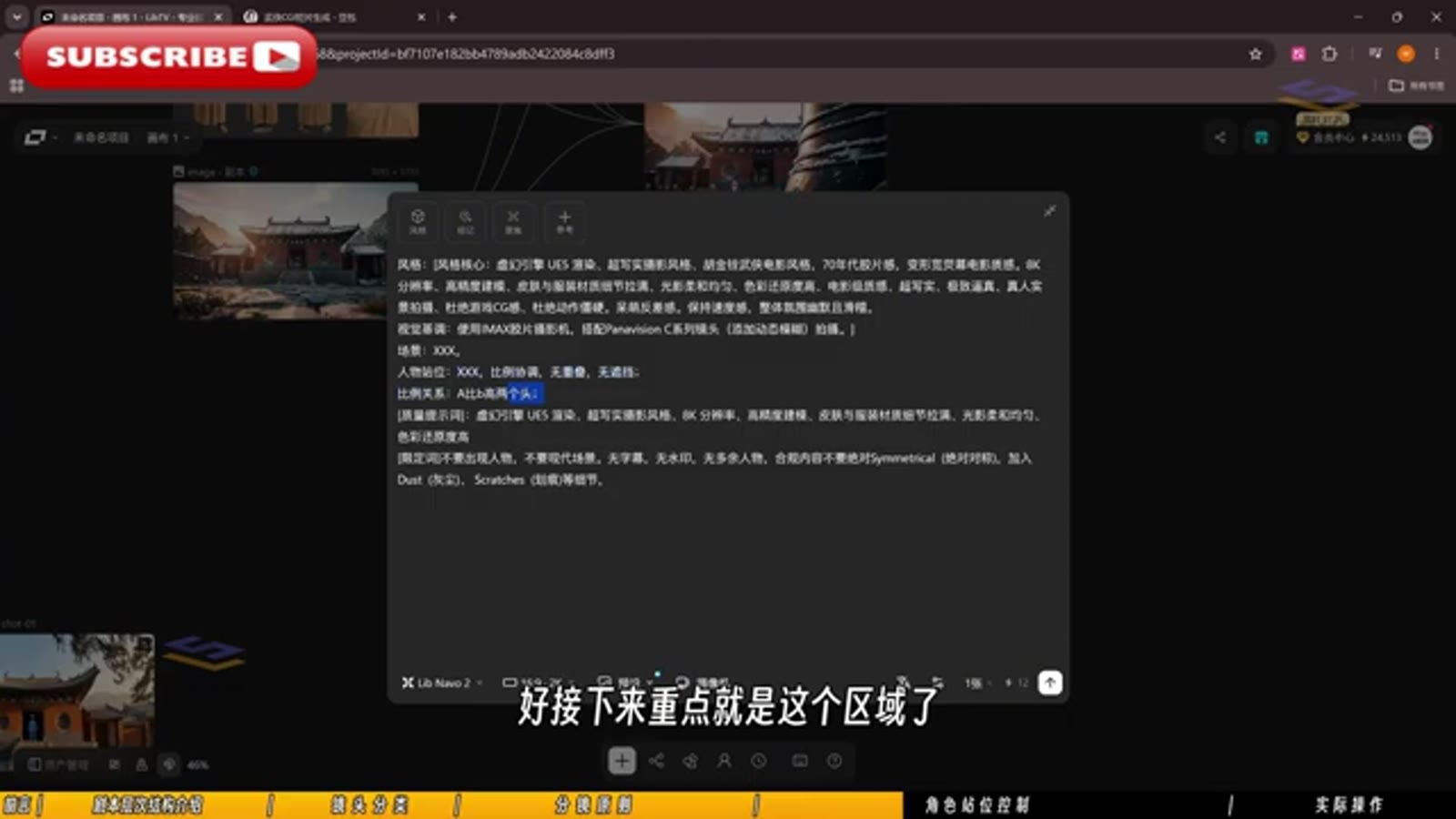
Task: Click the person icon in the bottom canvas toolbar
Action: (x=724, y=761)
